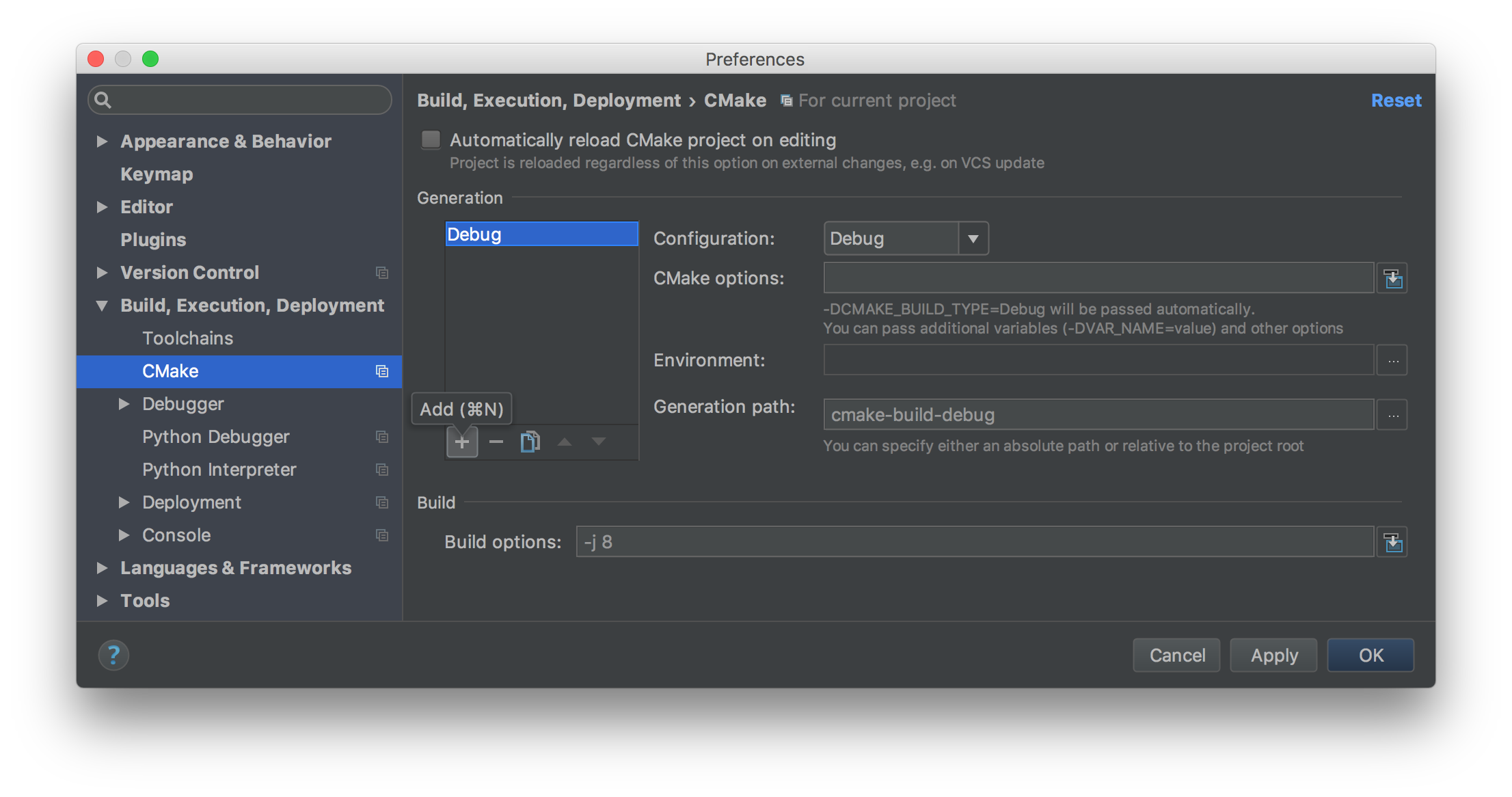Click project icon beside Version Control

pyautogui.click(x=382, y=273)
